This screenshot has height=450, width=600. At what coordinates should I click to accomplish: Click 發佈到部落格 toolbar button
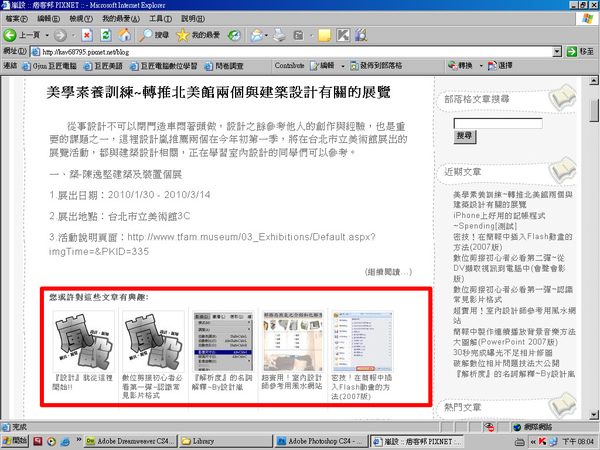pyautogui.click(x=376, y=66)
